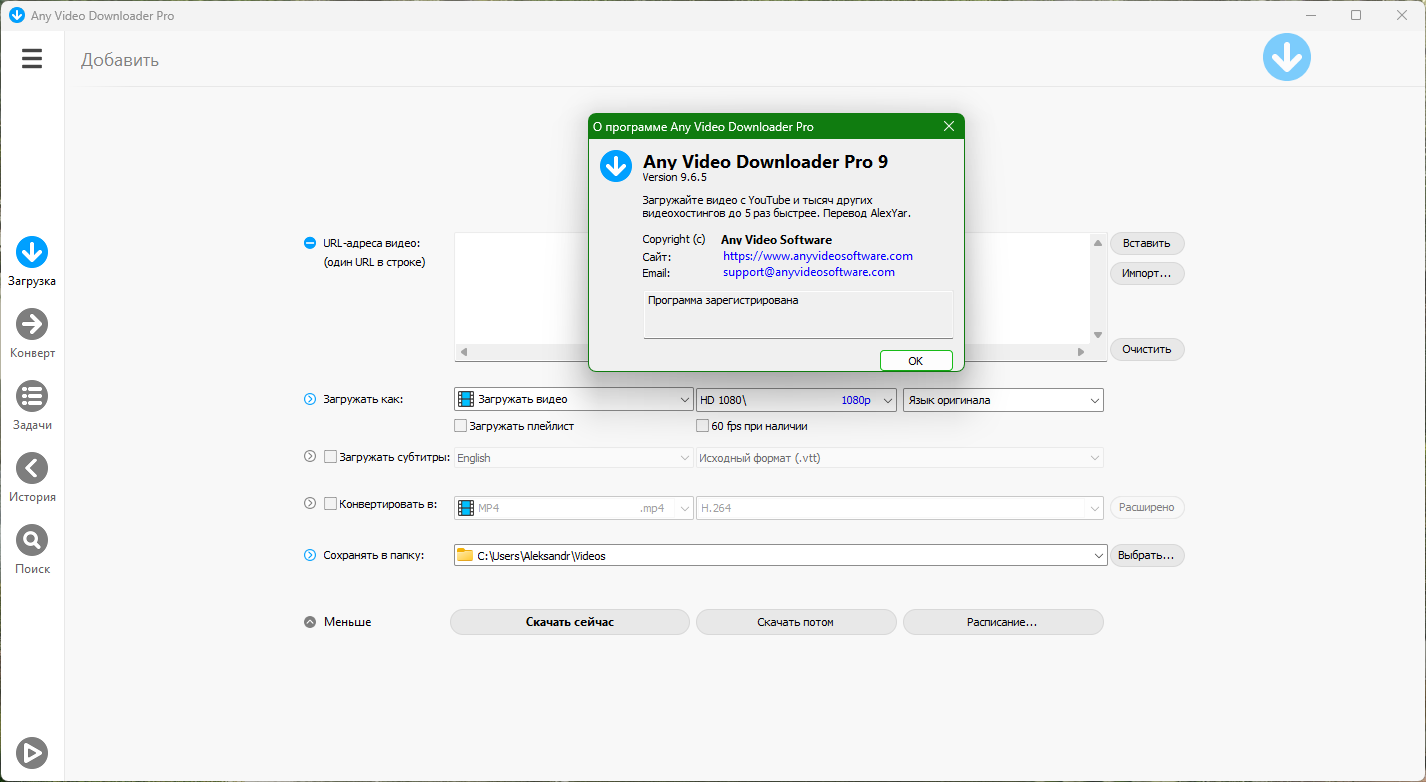The height and width of the screenshot is (782, 1426).
Task: Click inside the URL list text area
Action: coord(520,290)
